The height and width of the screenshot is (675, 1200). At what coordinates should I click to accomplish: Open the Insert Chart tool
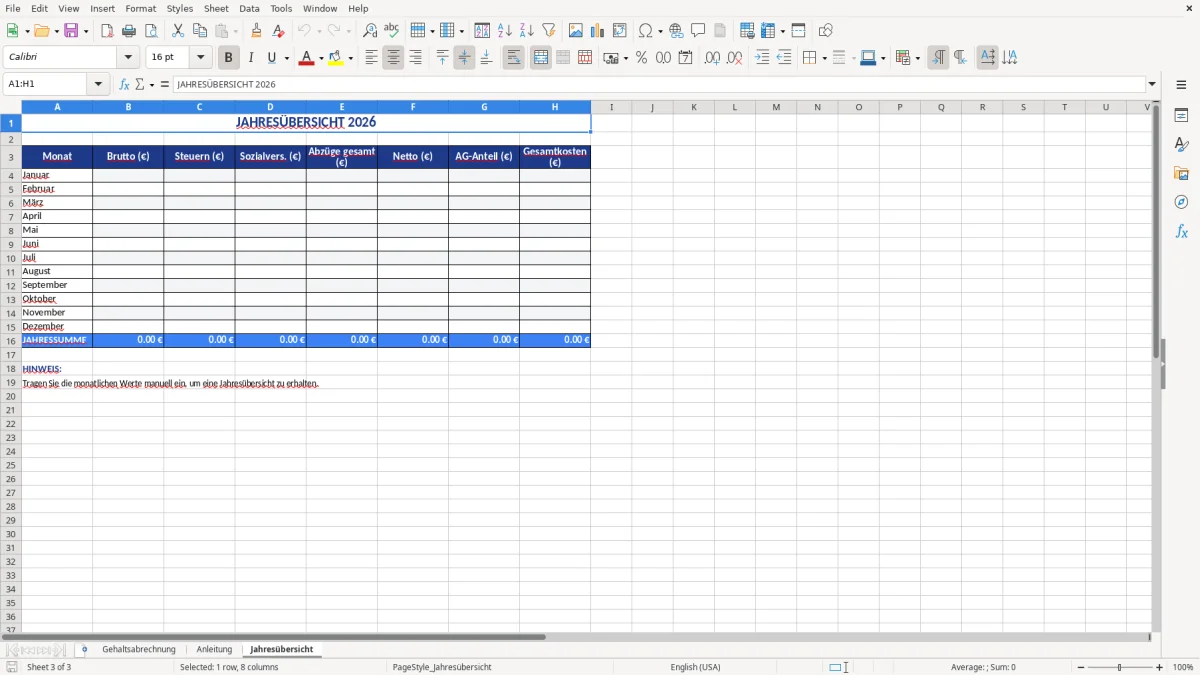pyautogui.click(x=597, y=29)
